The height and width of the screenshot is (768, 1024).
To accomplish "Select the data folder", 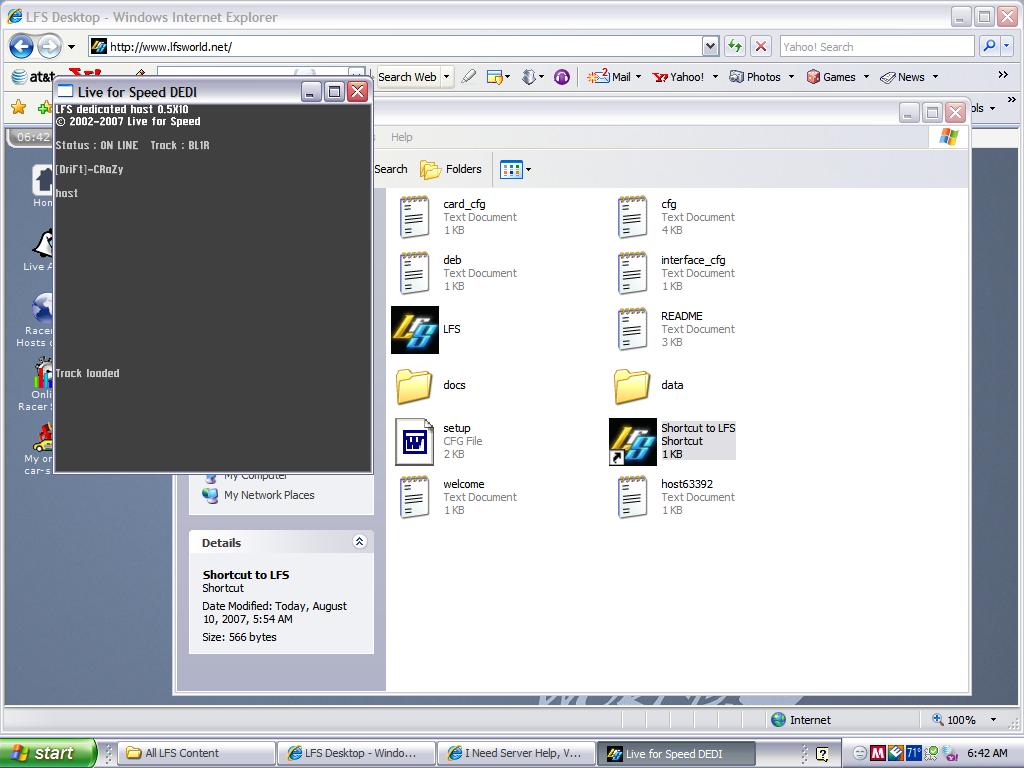I will pyautogui.click(x=649, y=385).
